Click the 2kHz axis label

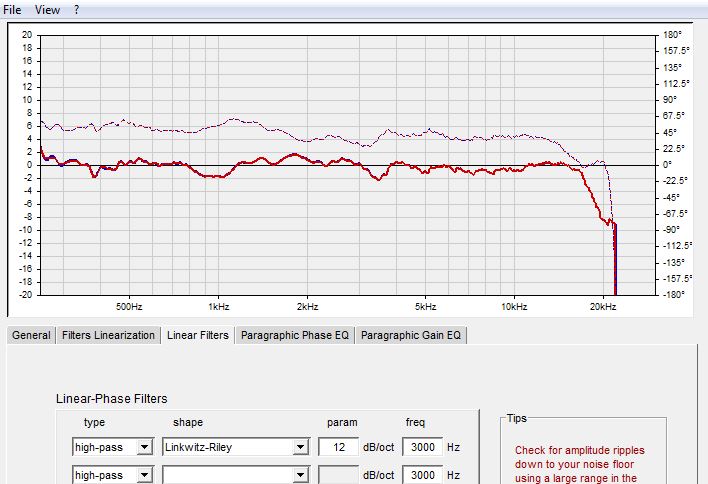click(x=307, y=307)
